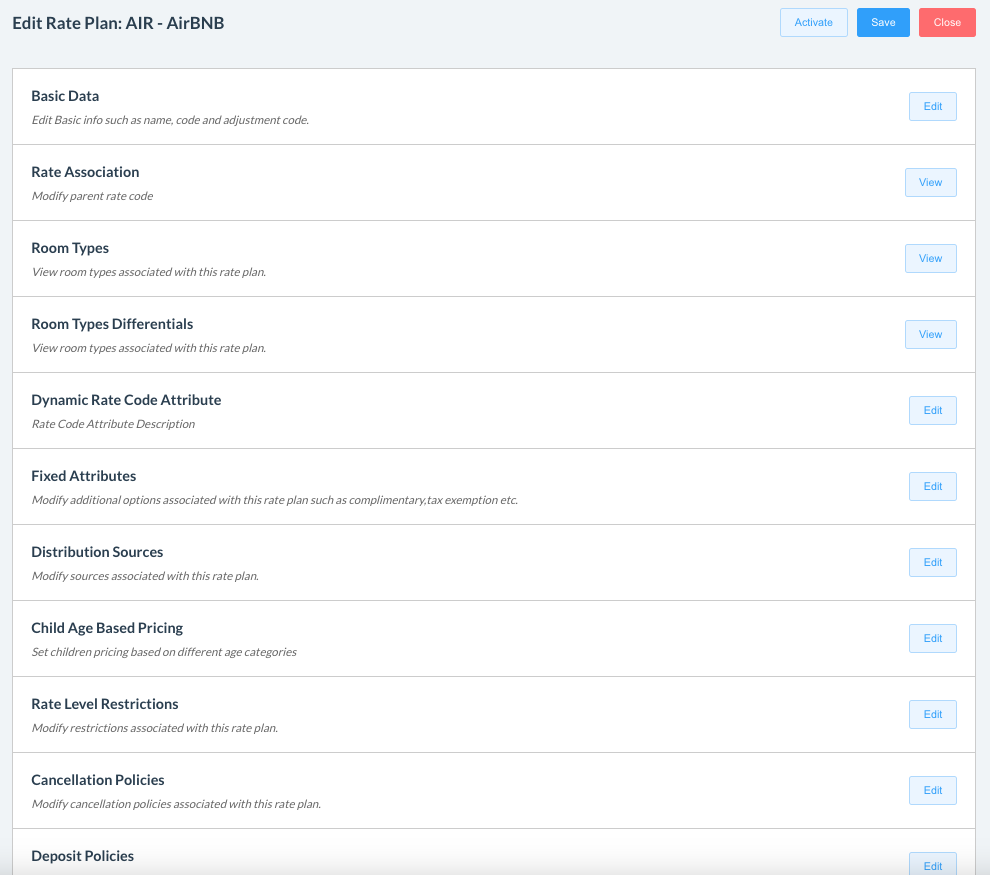Click the Distribution Sources heading
Viewport: 990px width, 875px height.
(97, 551)
